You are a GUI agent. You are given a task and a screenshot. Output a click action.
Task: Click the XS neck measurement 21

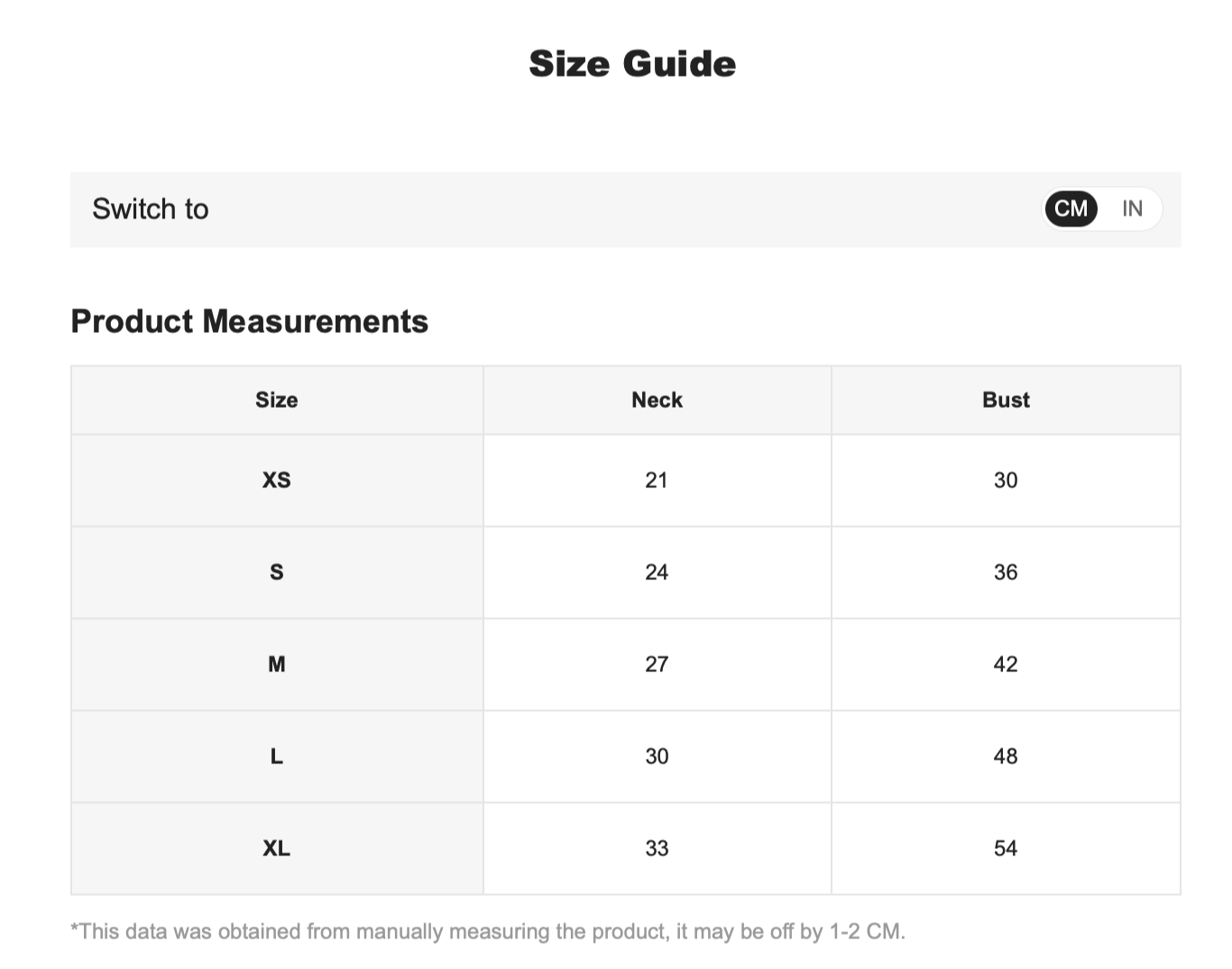(657, 480)
